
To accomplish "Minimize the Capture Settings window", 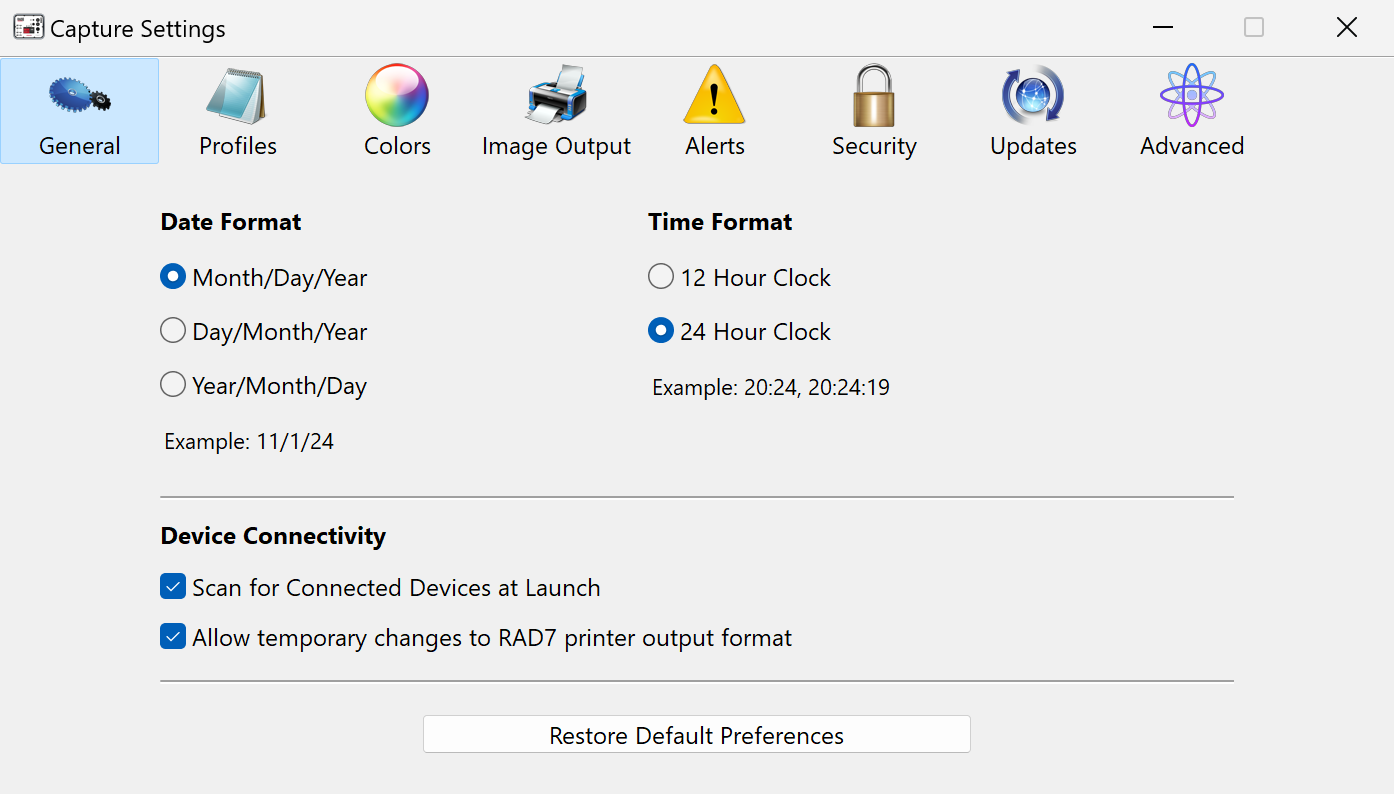I will point(1162,28).
